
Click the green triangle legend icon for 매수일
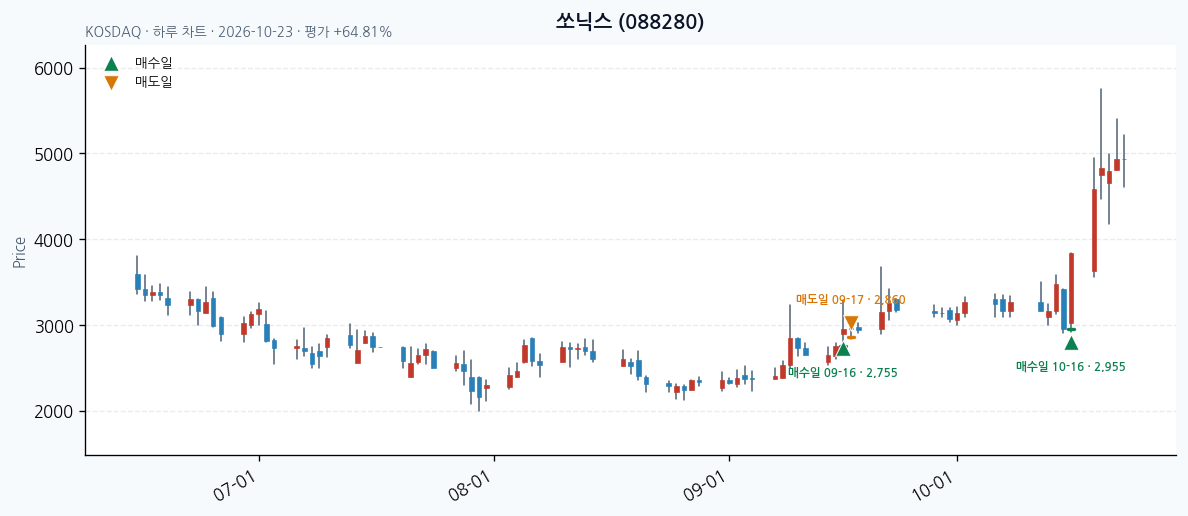coord(111,64)
